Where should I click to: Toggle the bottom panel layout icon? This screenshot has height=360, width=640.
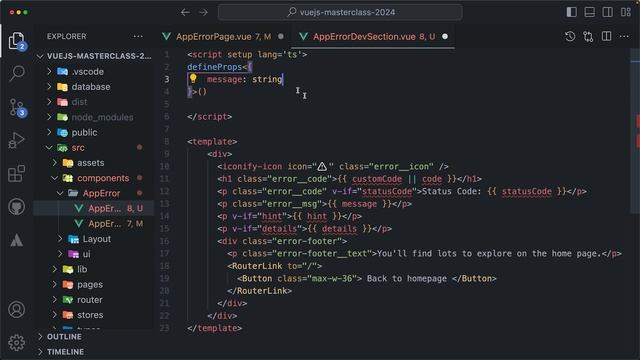point(589,12)
